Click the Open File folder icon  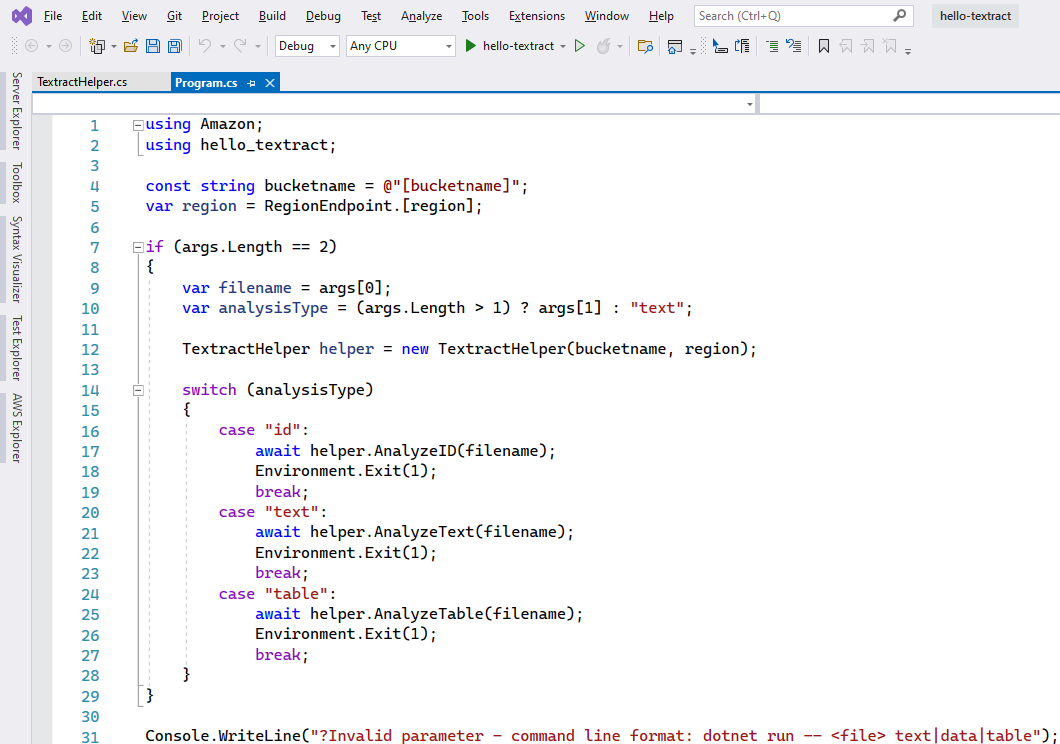(x=131, y=46)
